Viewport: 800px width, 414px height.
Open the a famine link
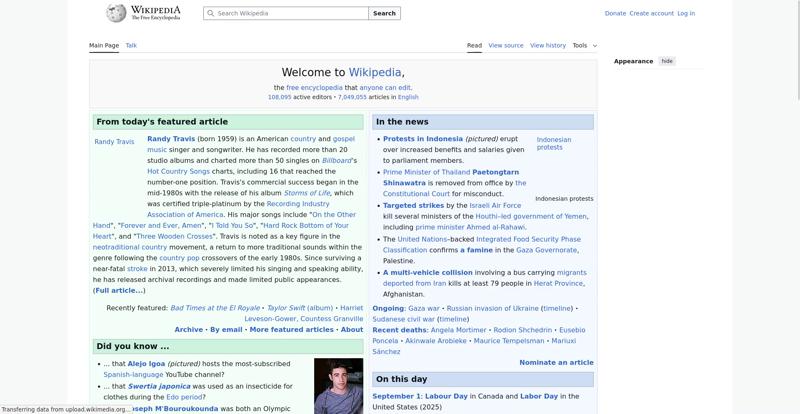coord(476,250)
